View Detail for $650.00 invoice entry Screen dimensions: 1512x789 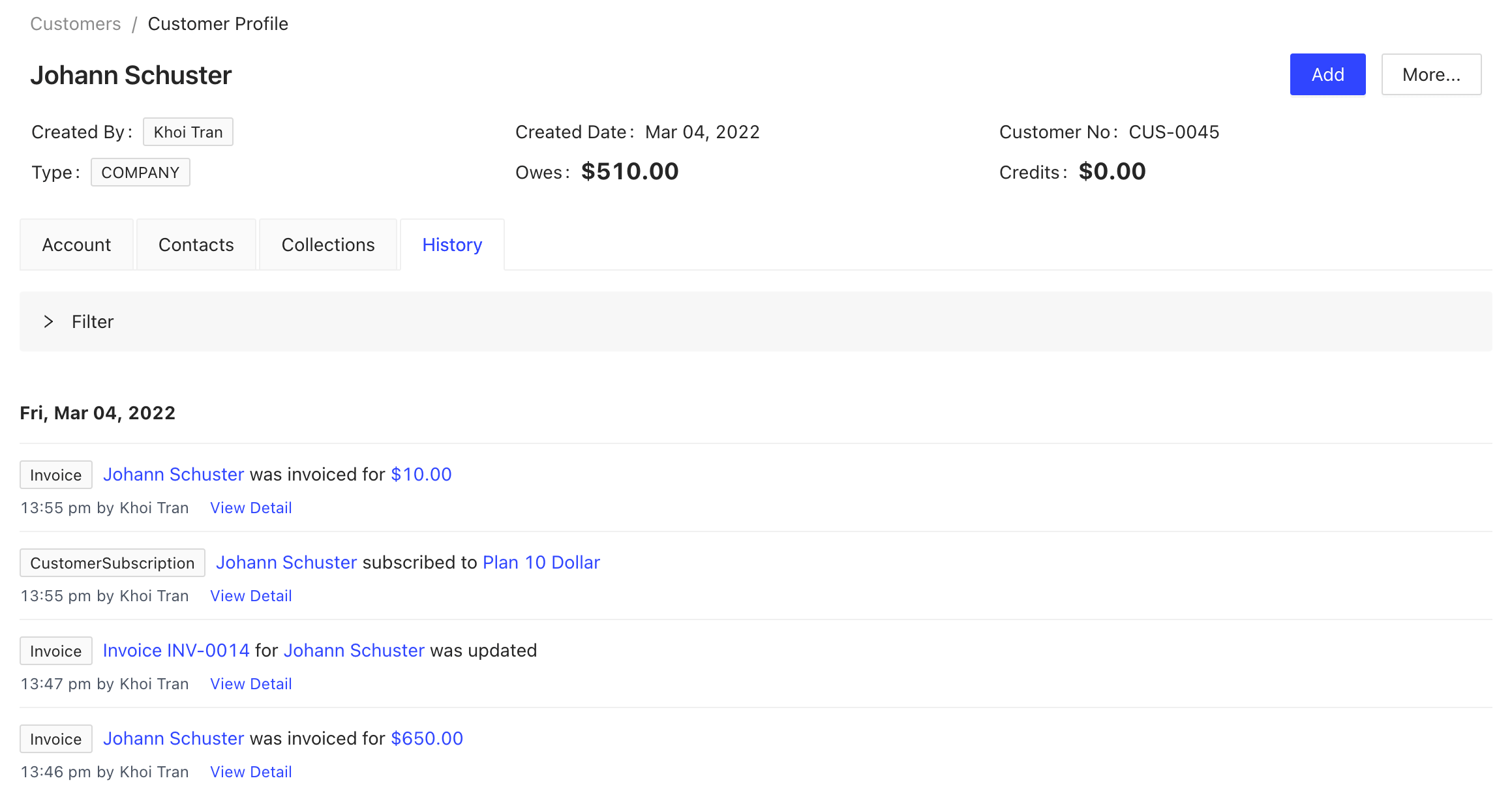coord(250,772)
